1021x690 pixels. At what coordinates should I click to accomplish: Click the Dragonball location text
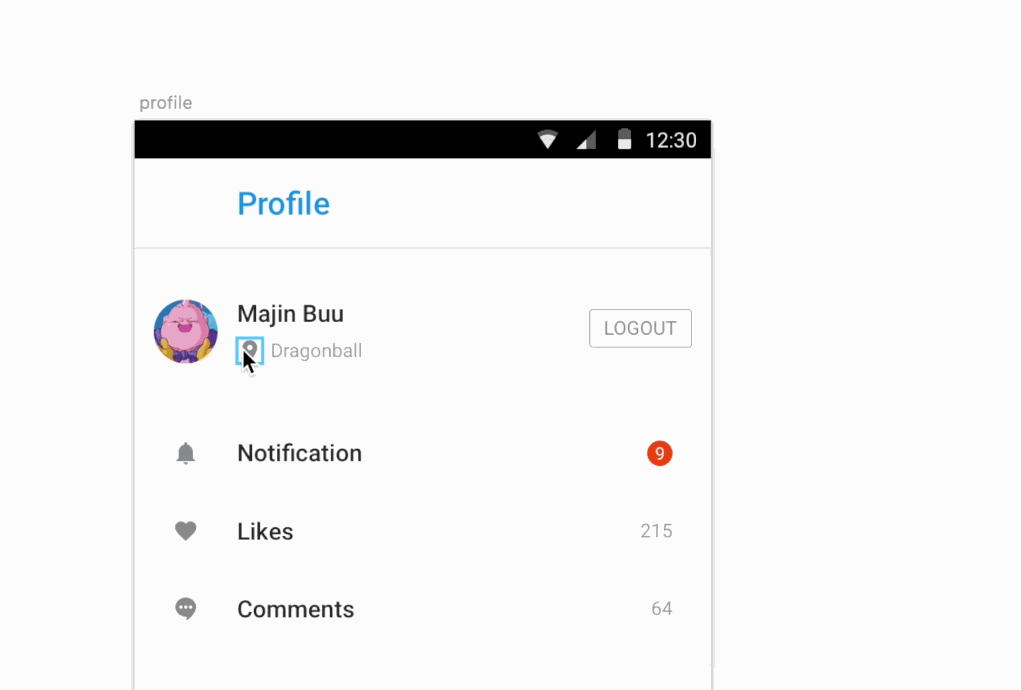[x=316, y=351]
